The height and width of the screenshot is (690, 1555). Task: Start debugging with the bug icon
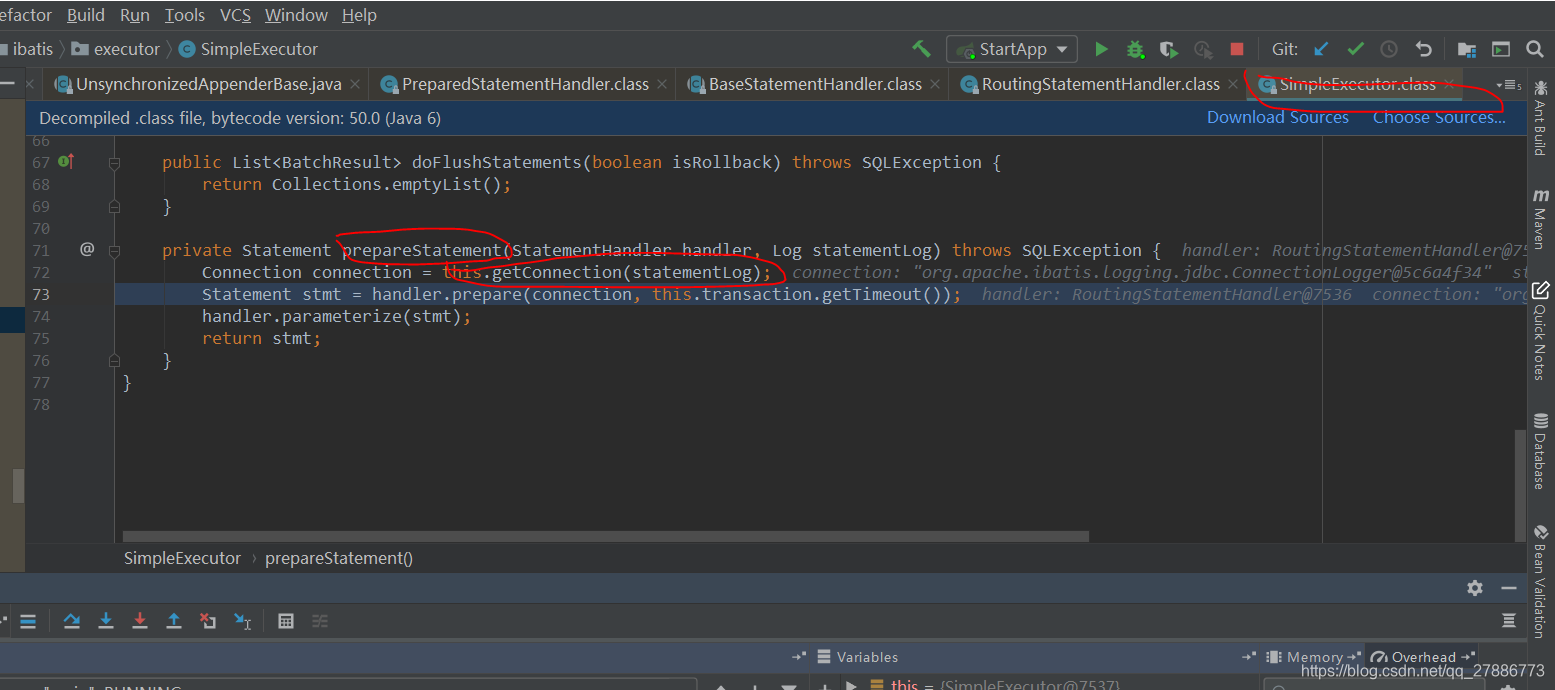point(1135,48)
